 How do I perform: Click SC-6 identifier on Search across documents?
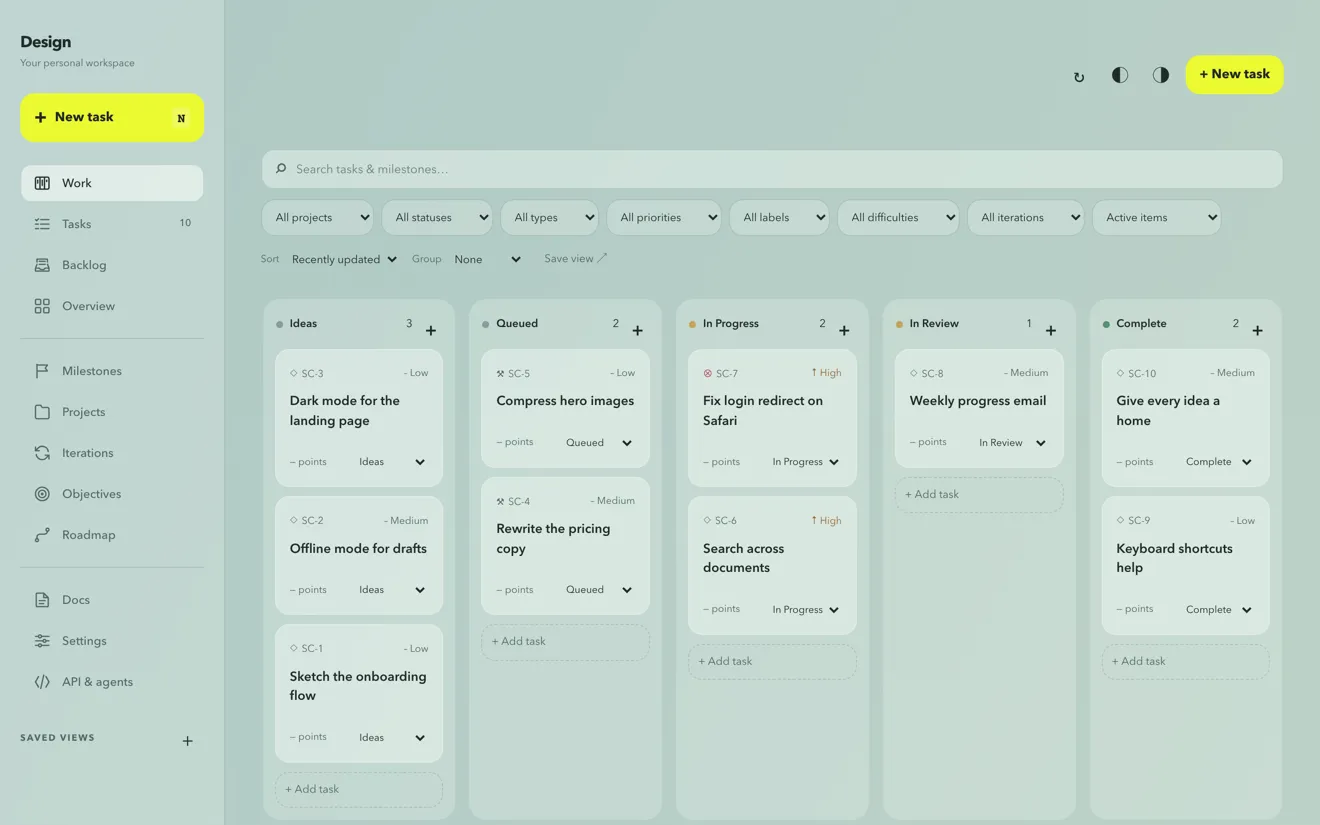tap(726, 521)
